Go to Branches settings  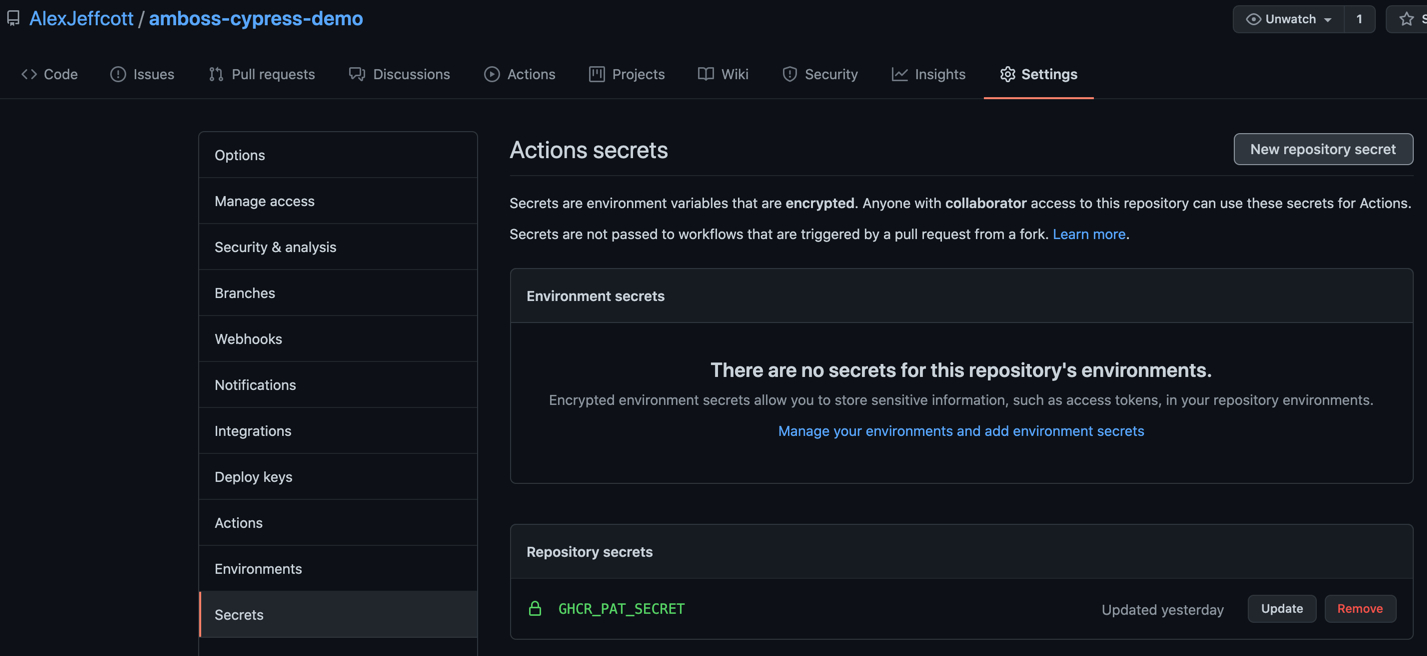click(x=338, y=293)
